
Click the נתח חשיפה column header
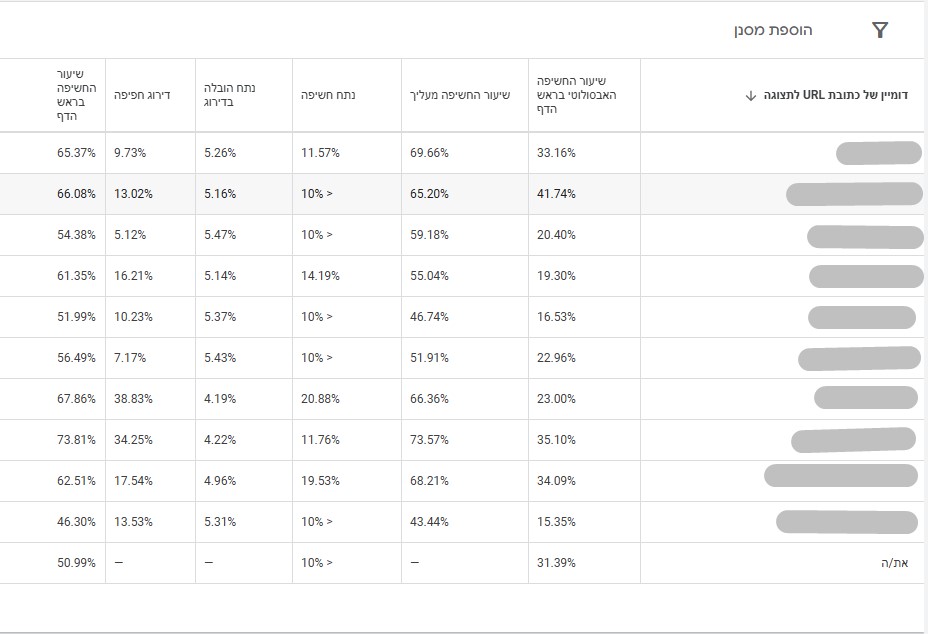[328, 95]
